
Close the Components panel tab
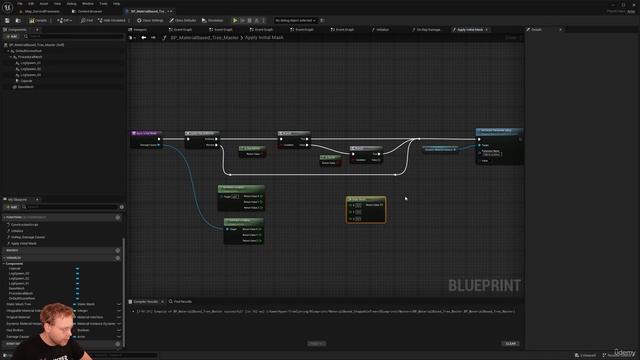[37, 30]
